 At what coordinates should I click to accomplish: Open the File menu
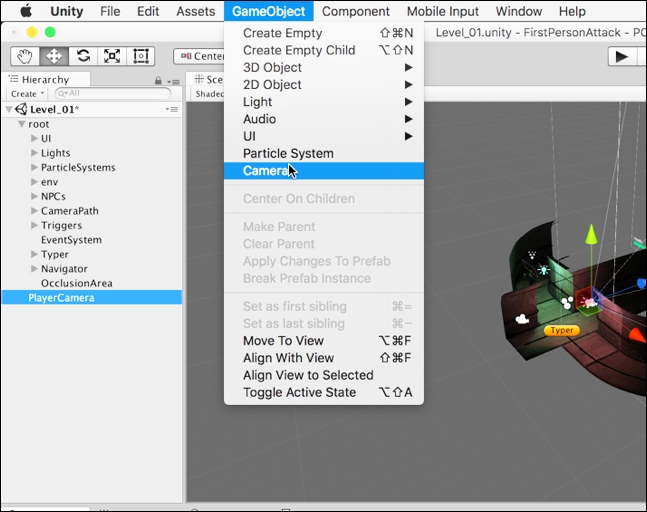click(x=110, y=11)
